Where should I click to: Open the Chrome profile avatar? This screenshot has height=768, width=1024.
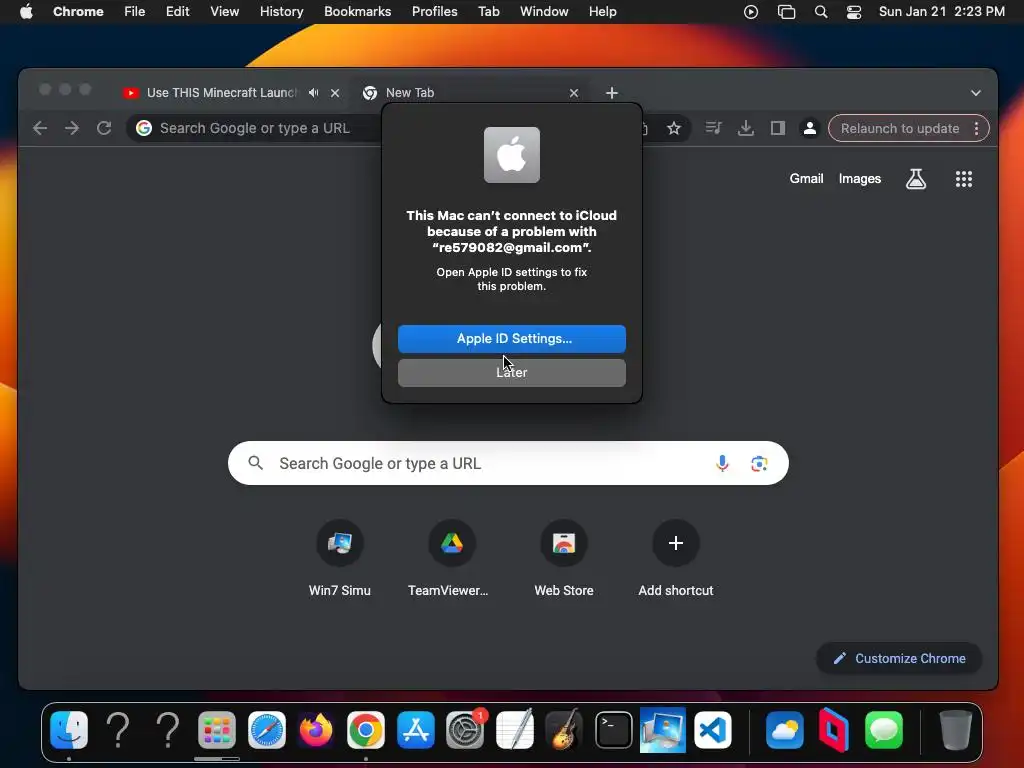(809, 128)
